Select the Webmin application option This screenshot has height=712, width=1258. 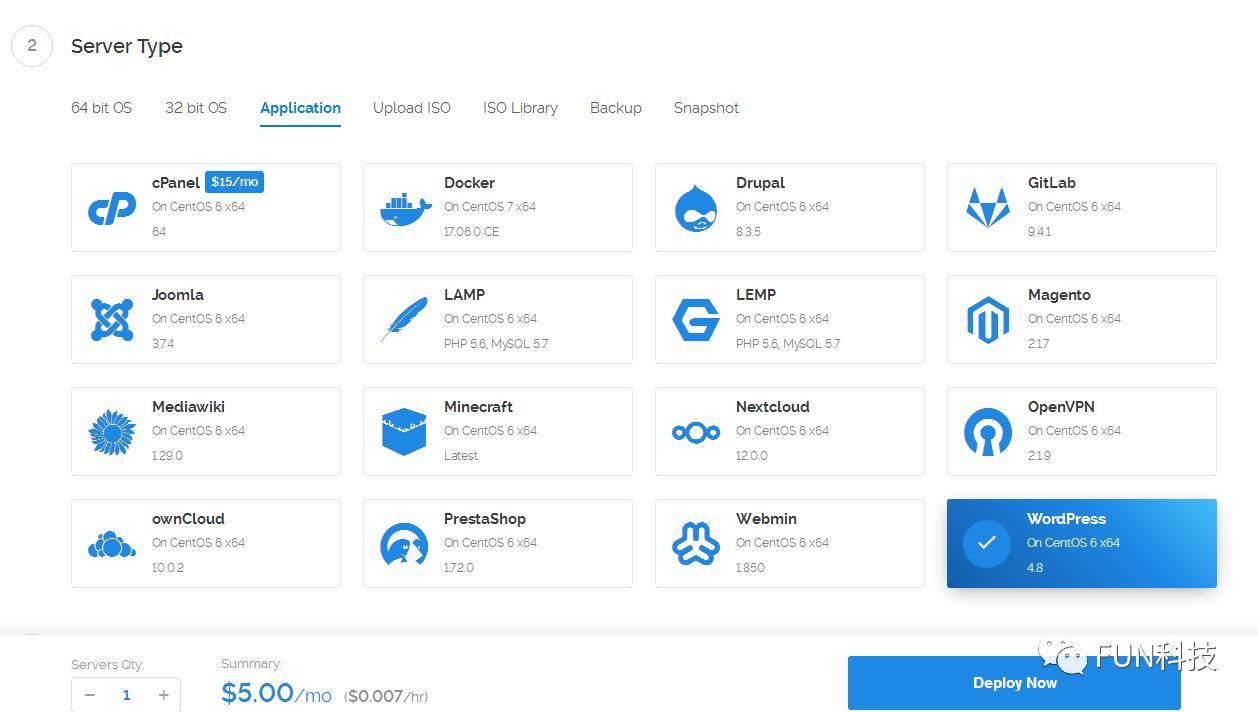tap(789, 543)
